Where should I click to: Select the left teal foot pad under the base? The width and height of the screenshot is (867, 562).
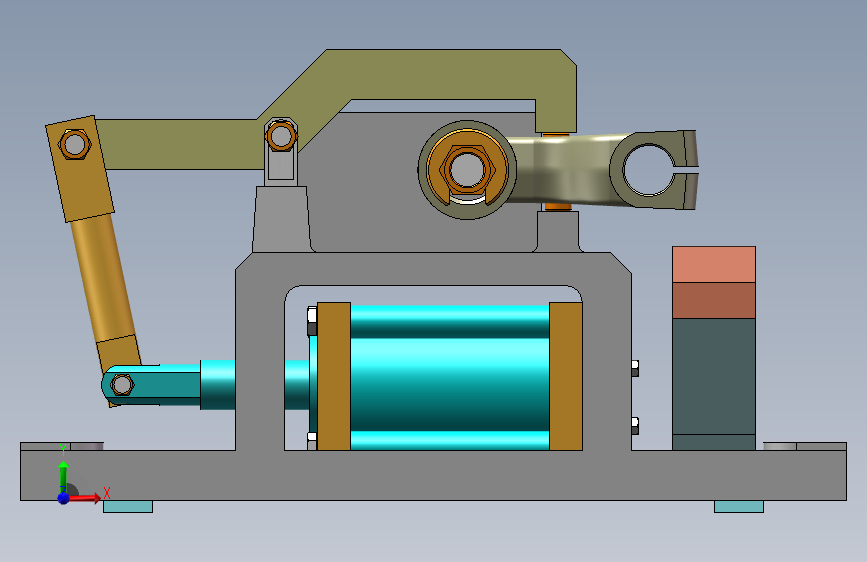[128, 506]
